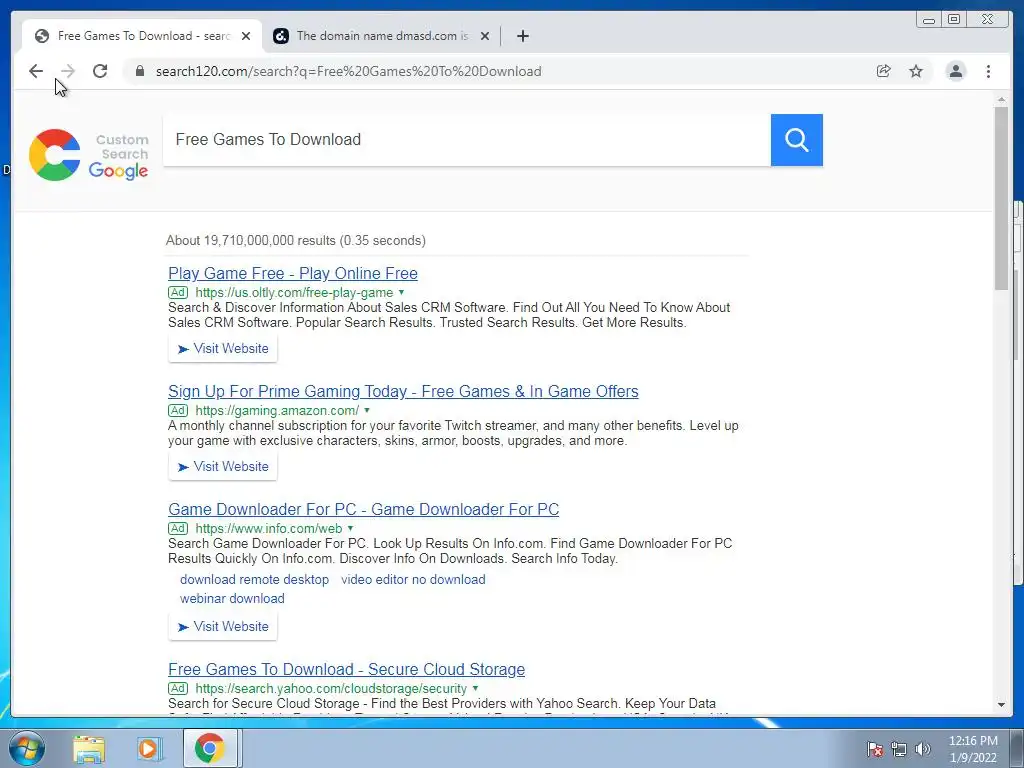Viewport: 1024px width, 768px height.
Task: Open the network status tray icon
Action: click(899, 749)
